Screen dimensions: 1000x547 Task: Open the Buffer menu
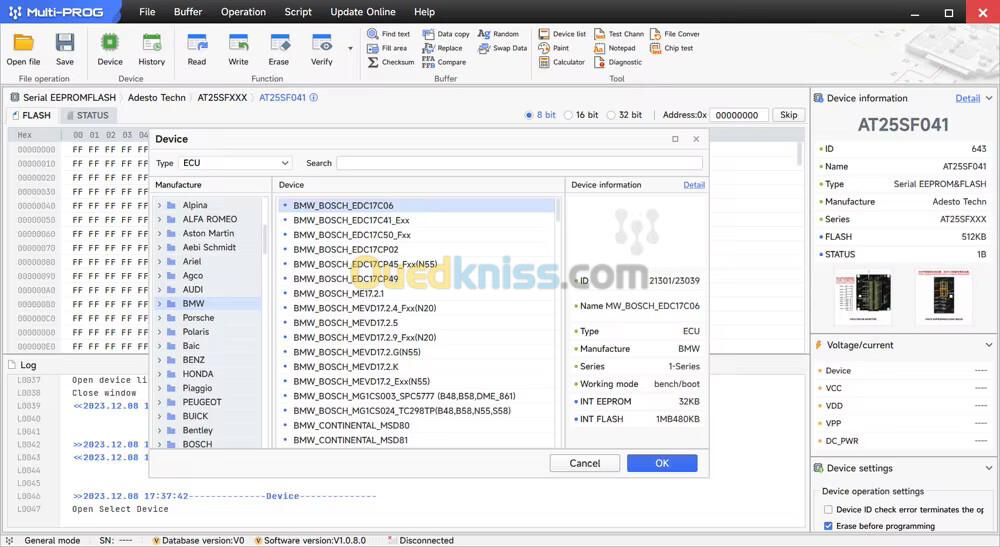click(187, 12)
